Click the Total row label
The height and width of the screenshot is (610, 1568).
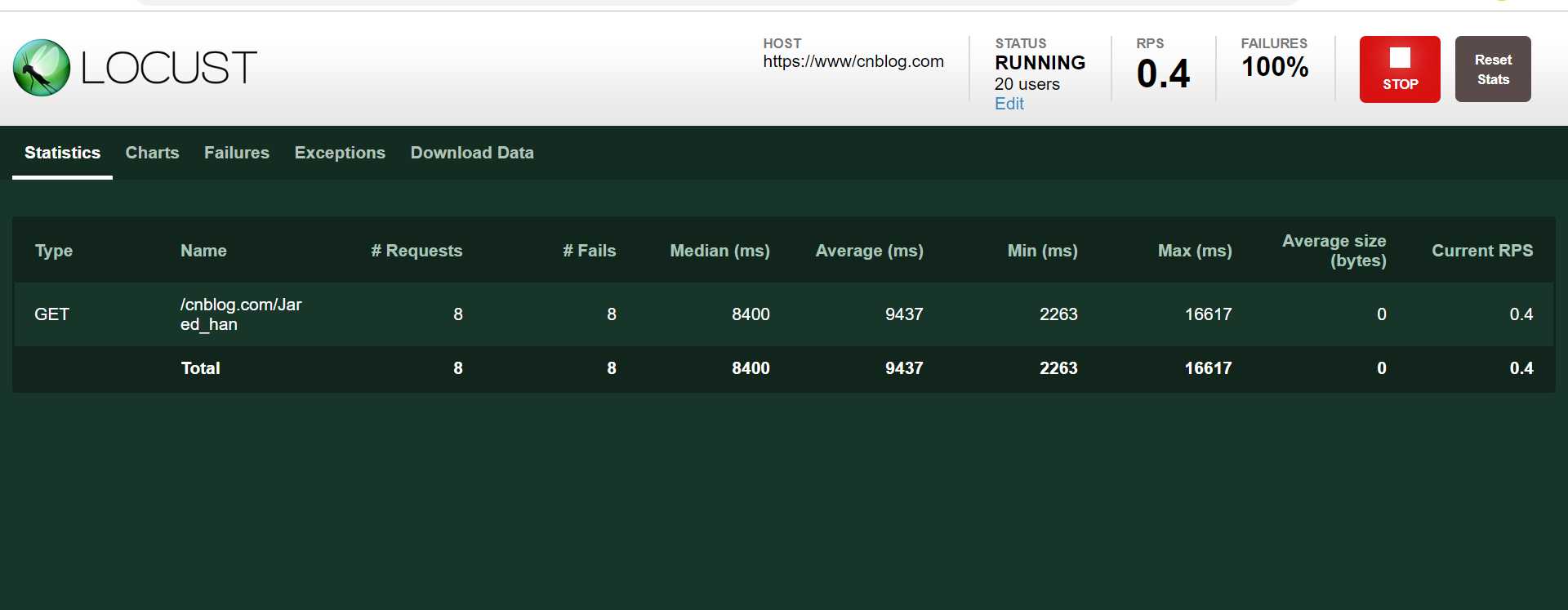200,368
